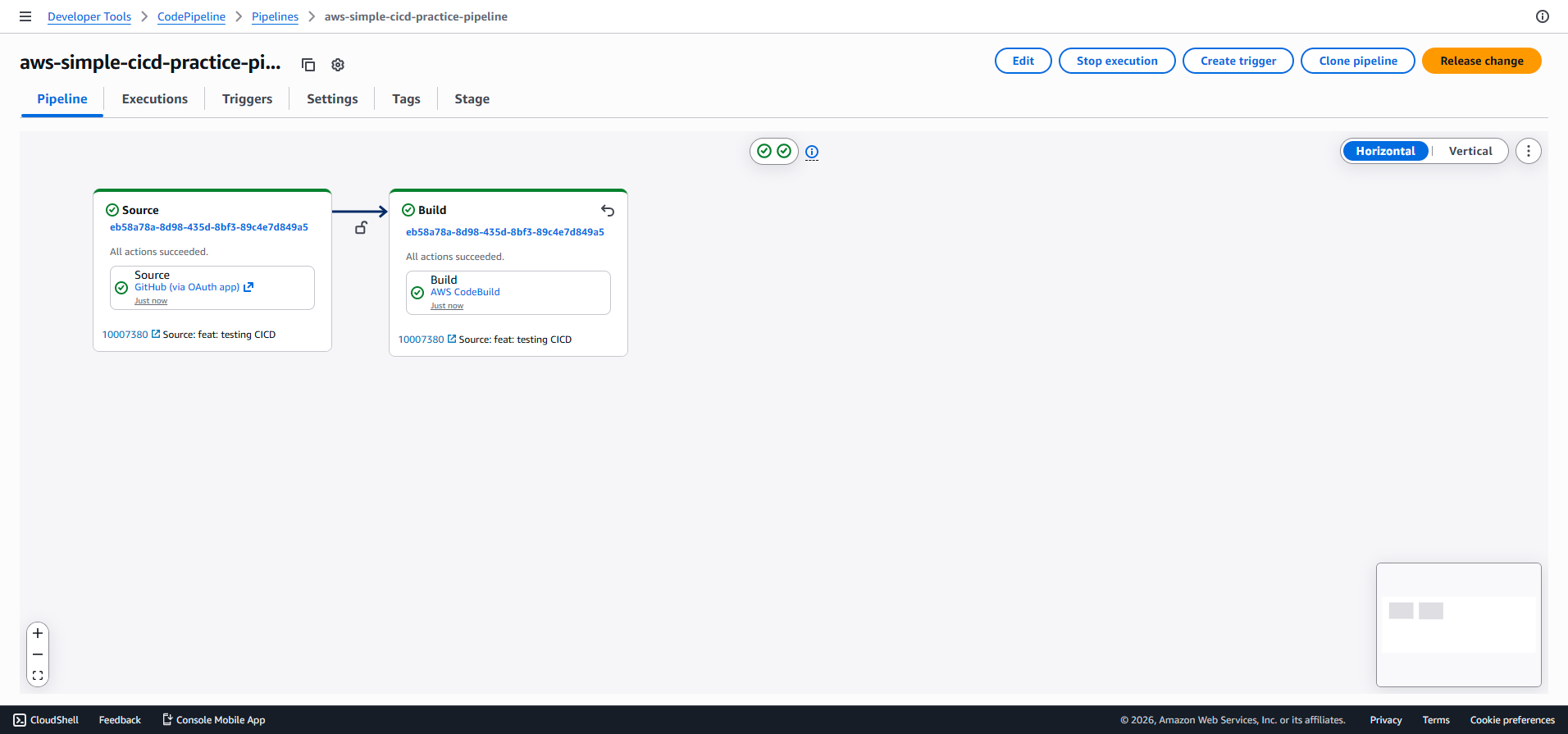The width and height of the screenshot is (1568, 734).
Task: Click the Build stage rollback icon
Action: pos(608,211)
